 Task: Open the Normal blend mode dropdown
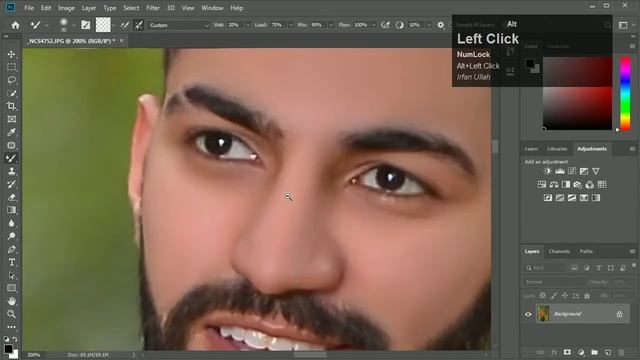point(554,282)
